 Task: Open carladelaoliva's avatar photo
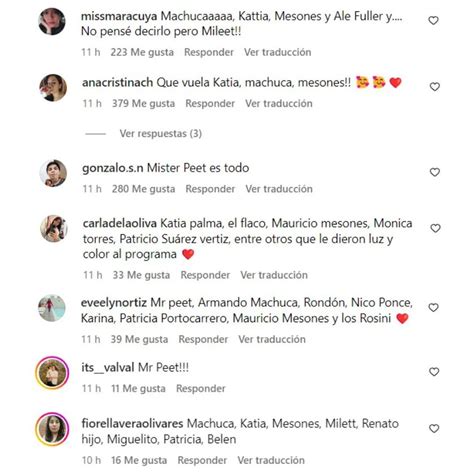[54, 229]
